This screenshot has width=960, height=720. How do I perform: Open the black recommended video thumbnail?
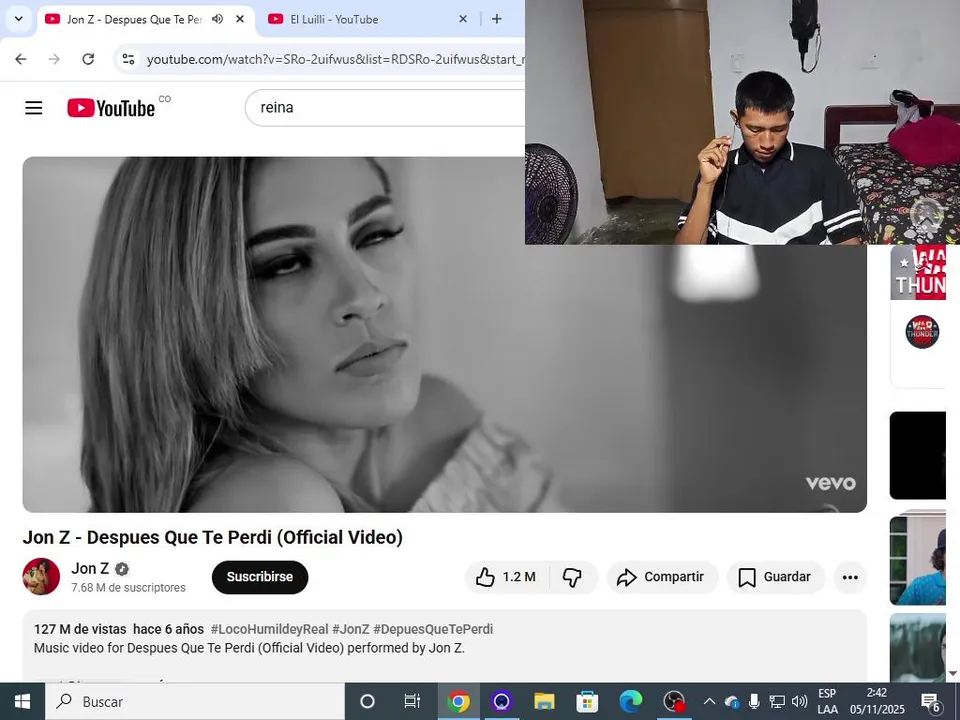(x=918, y=456)
